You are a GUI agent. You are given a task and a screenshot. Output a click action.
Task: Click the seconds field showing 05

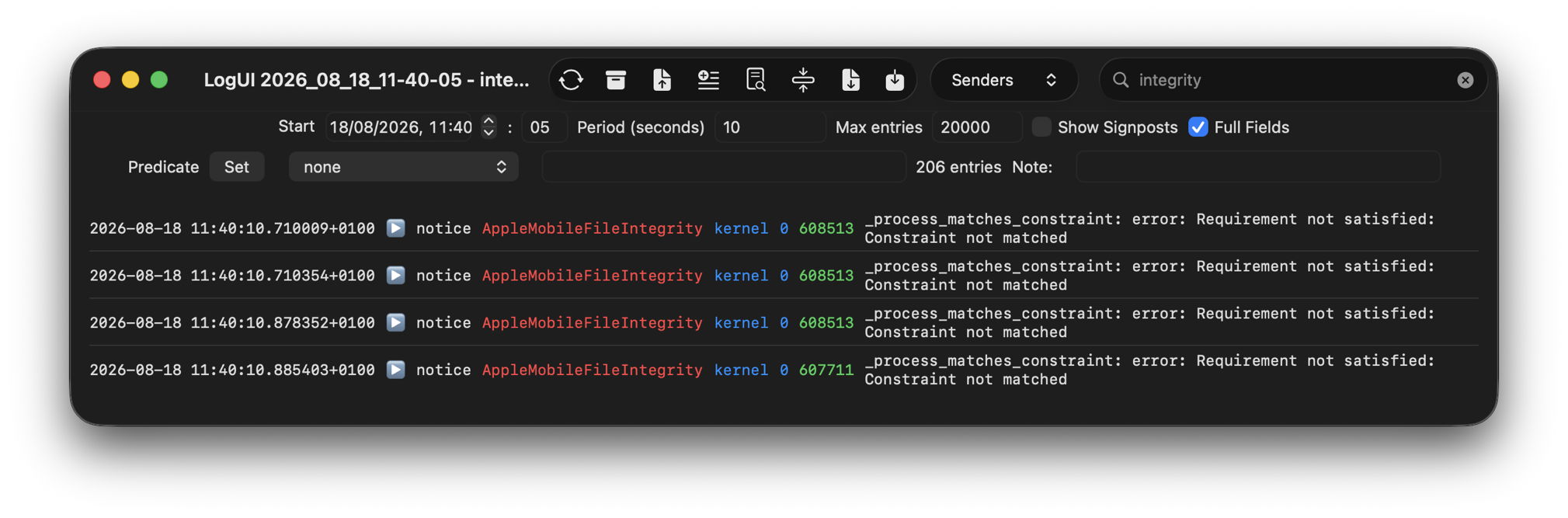(x=544, y=127)
